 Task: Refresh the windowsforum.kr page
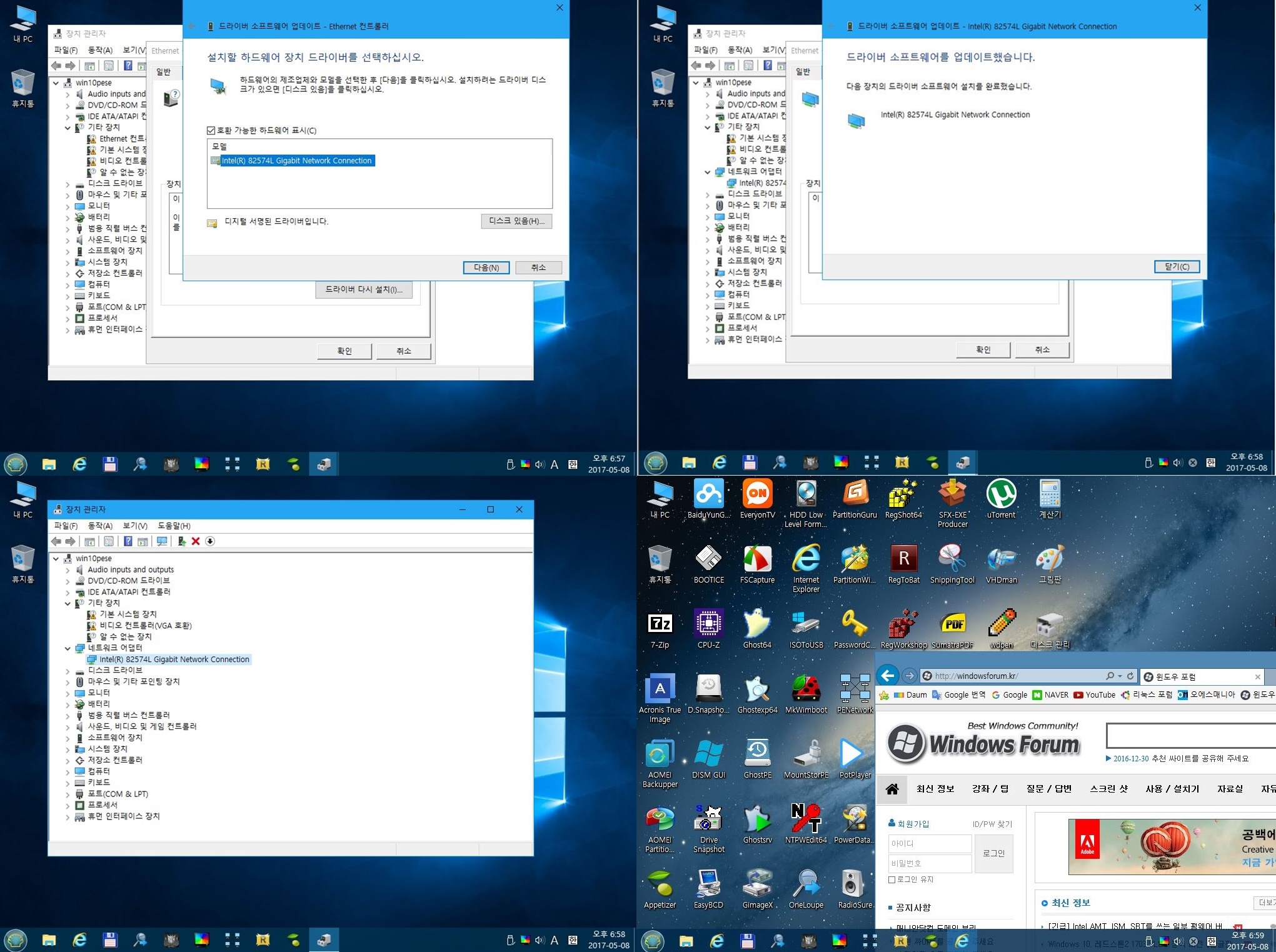pos(1130,676)
